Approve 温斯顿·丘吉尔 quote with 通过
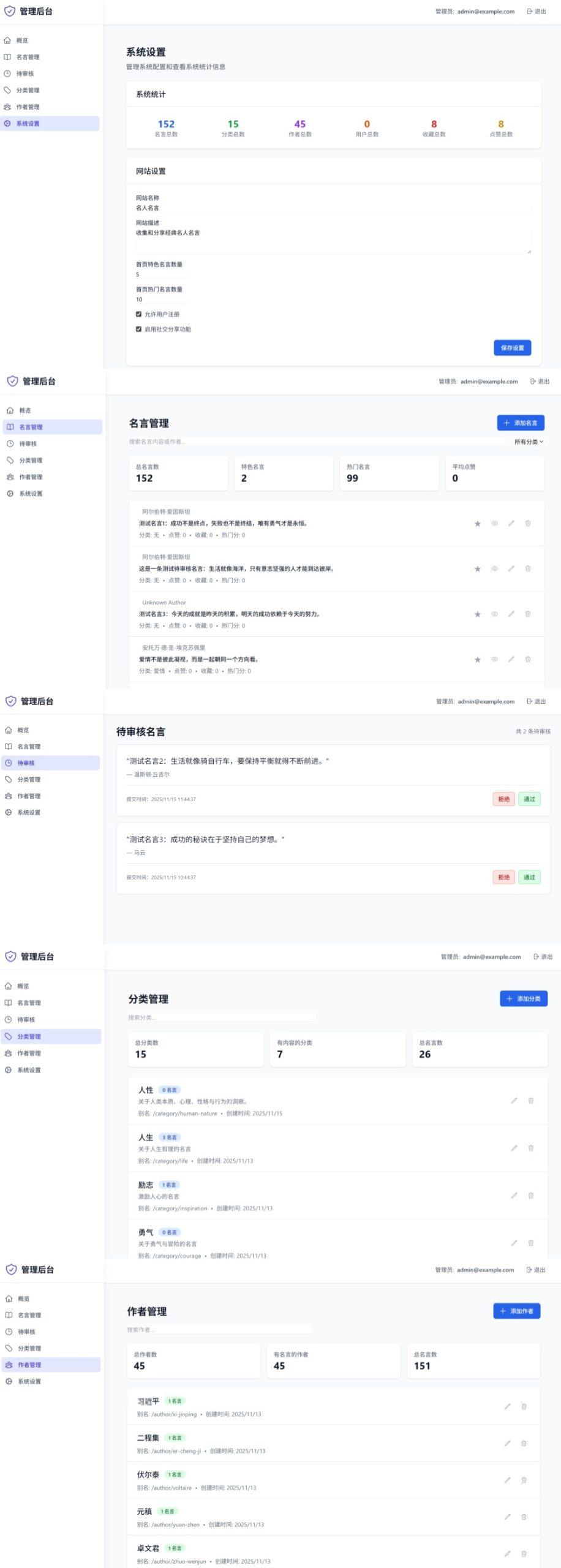Image resolution: width=561 pixels, height=1568 pixels. [x=529, y=799]
